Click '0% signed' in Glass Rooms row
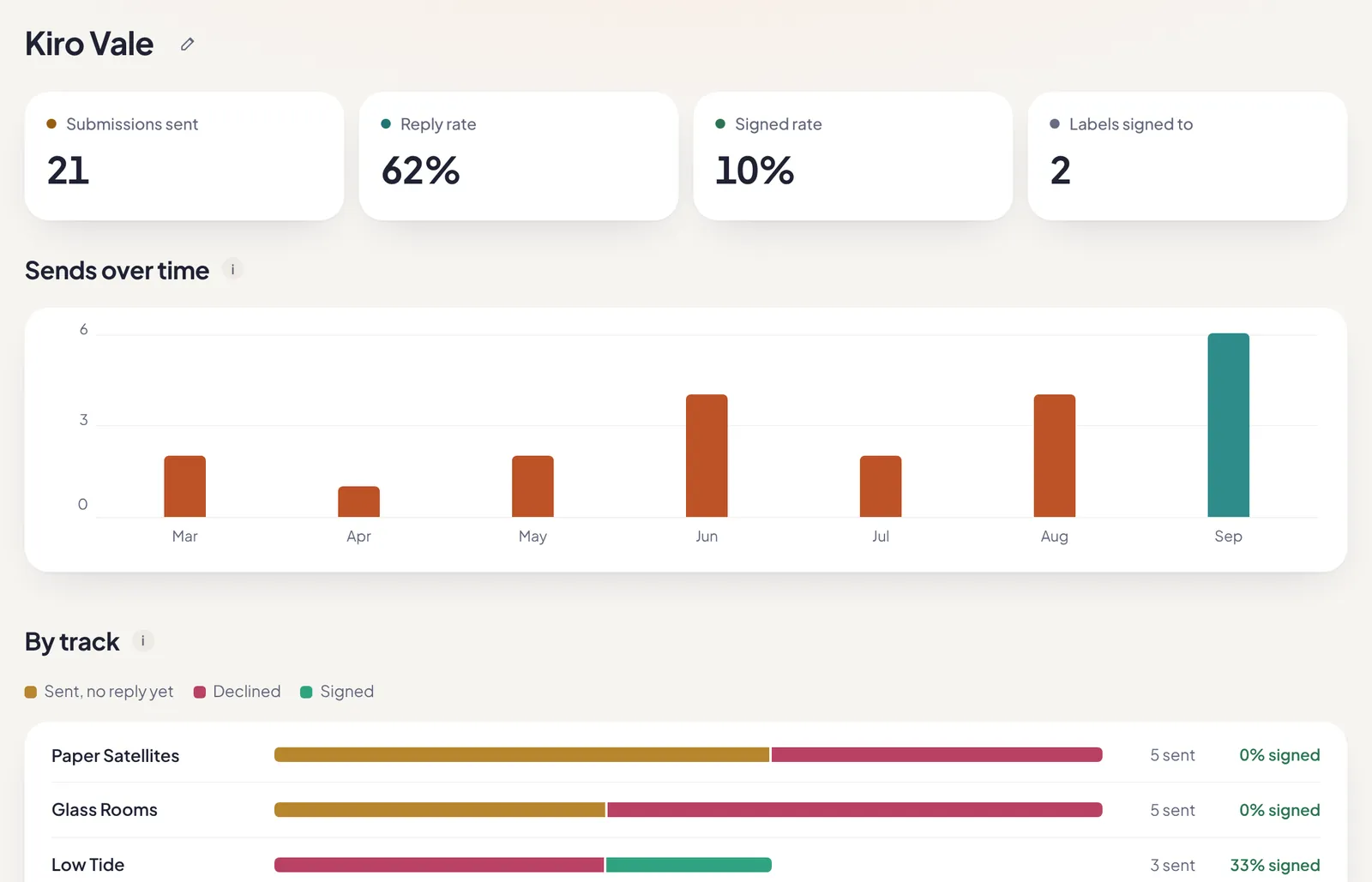Screen dimensions: 1372x882 1279,810
